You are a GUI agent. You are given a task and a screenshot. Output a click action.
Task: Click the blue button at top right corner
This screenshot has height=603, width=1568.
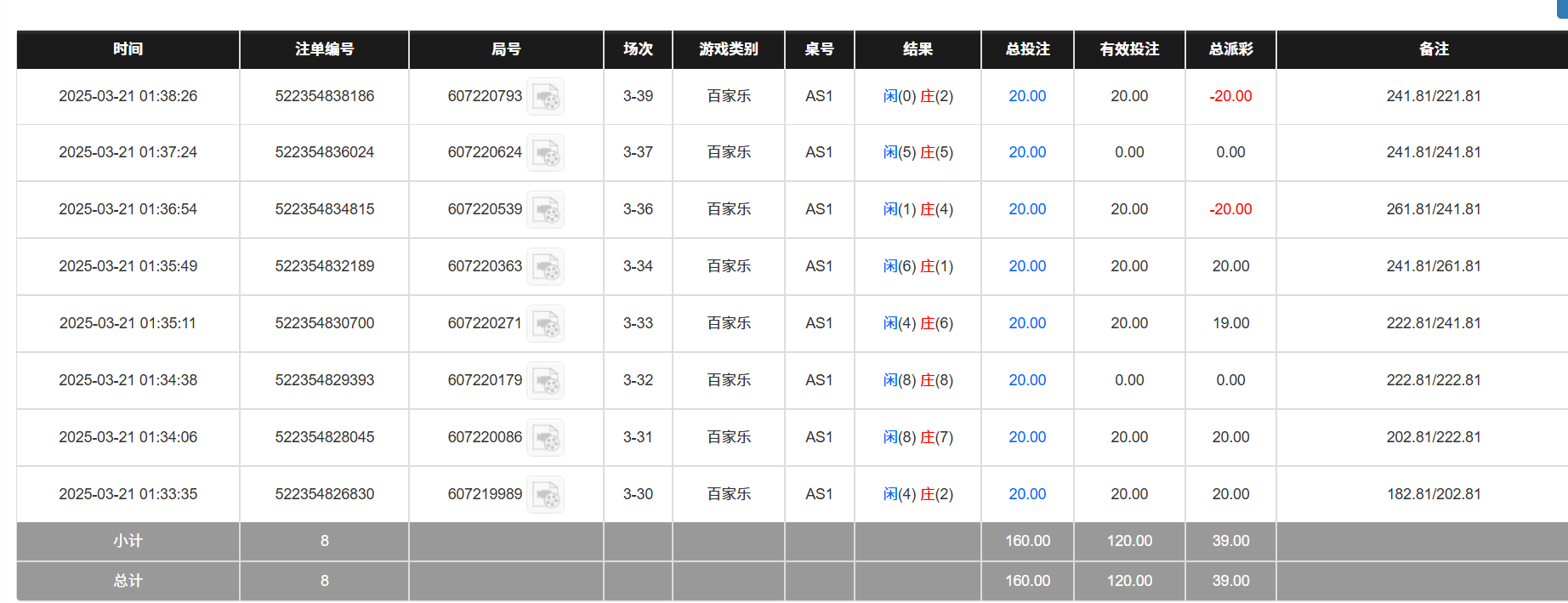point(1561,7)
